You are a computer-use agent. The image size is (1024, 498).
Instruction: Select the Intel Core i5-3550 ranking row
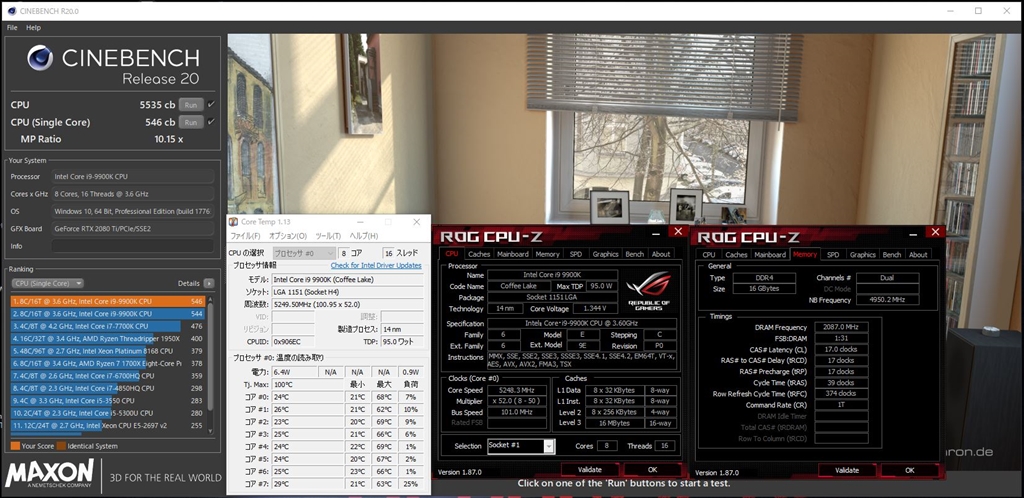(108, 401)
